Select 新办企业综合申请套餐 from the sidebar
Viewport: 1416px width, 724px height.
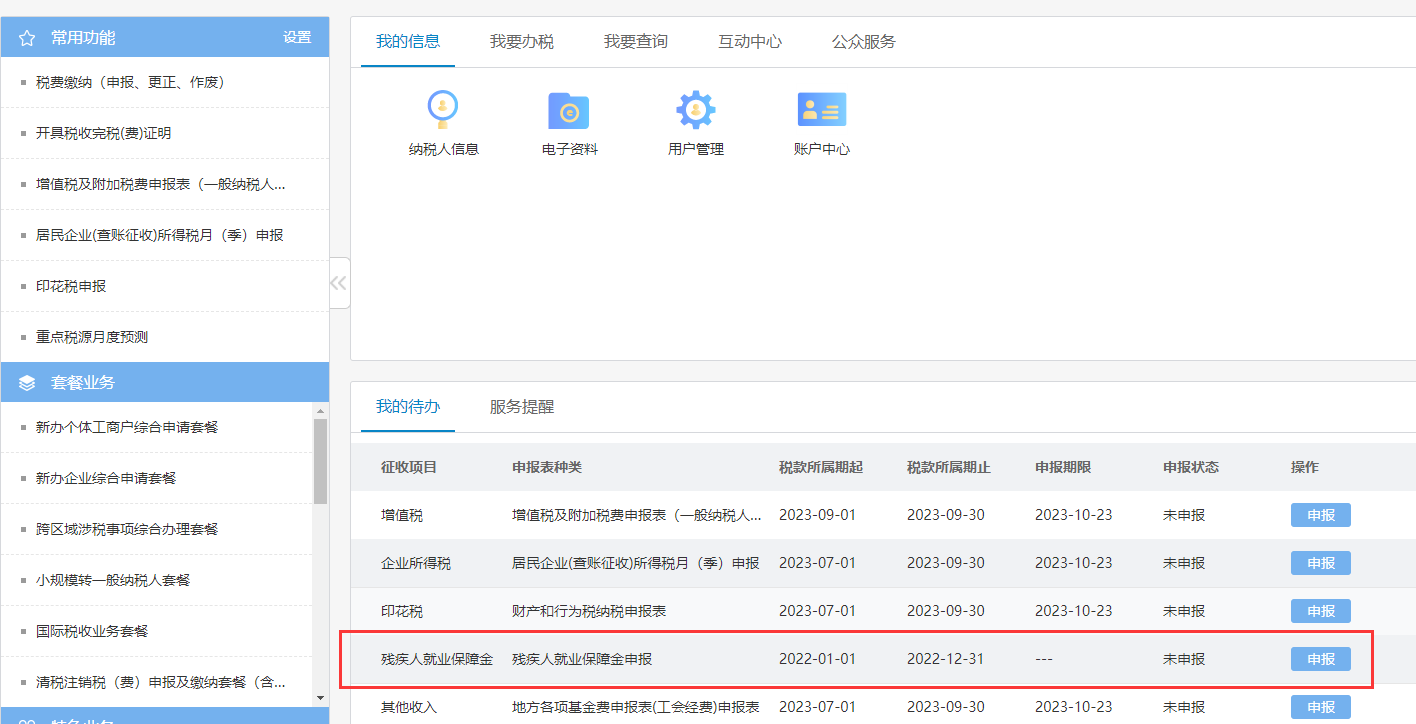pyautogui.click(x=106, y=478)
